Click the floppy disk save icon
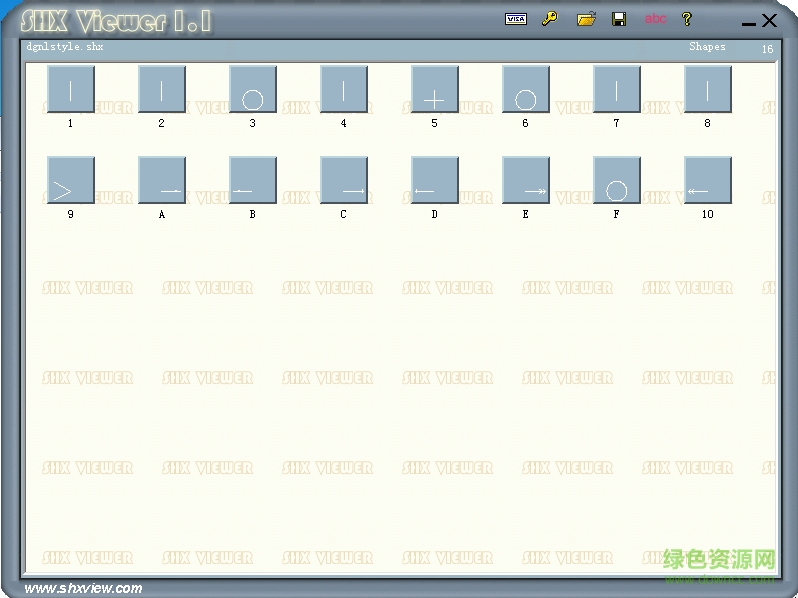 click(619, 19)
